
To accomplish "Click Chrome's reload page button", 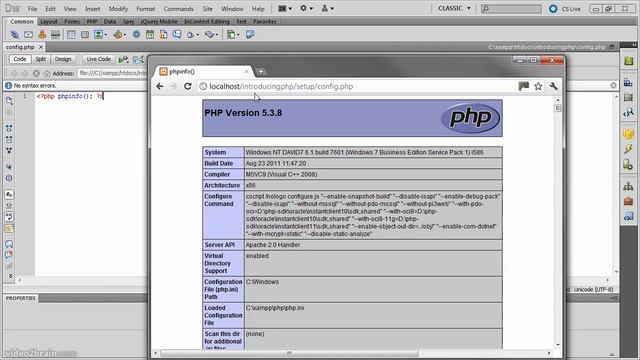I will coord(187,86).
